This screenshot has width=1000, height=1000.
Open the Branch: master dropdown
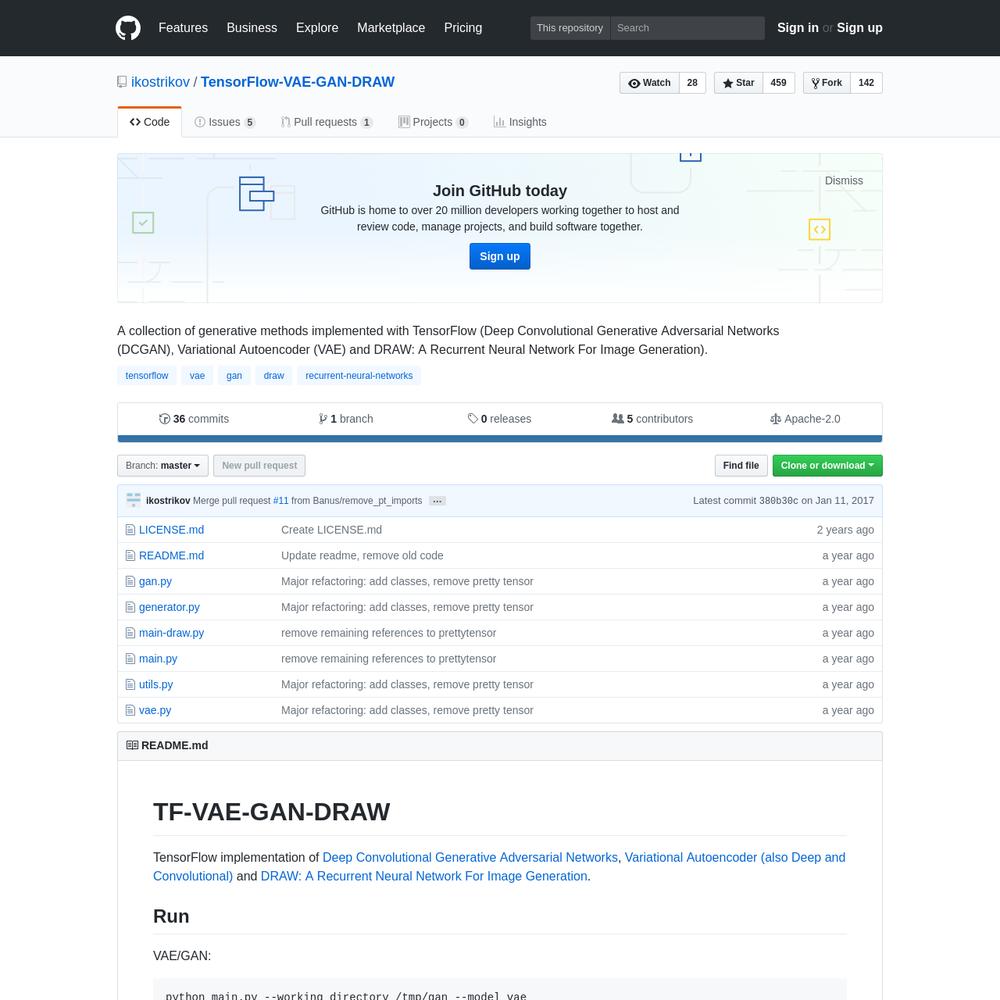pos(163,466)
